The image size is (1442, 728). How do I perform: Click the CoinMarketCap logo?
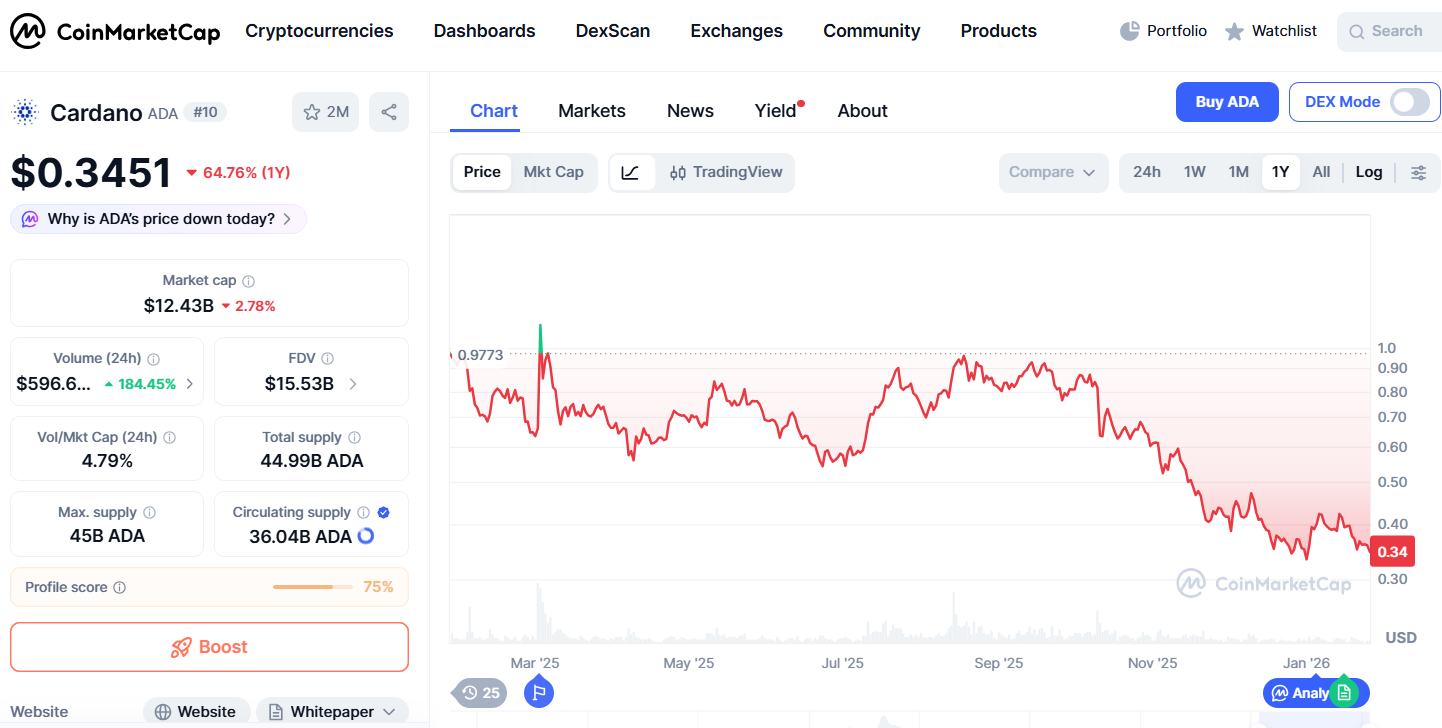tap(115, 31)
